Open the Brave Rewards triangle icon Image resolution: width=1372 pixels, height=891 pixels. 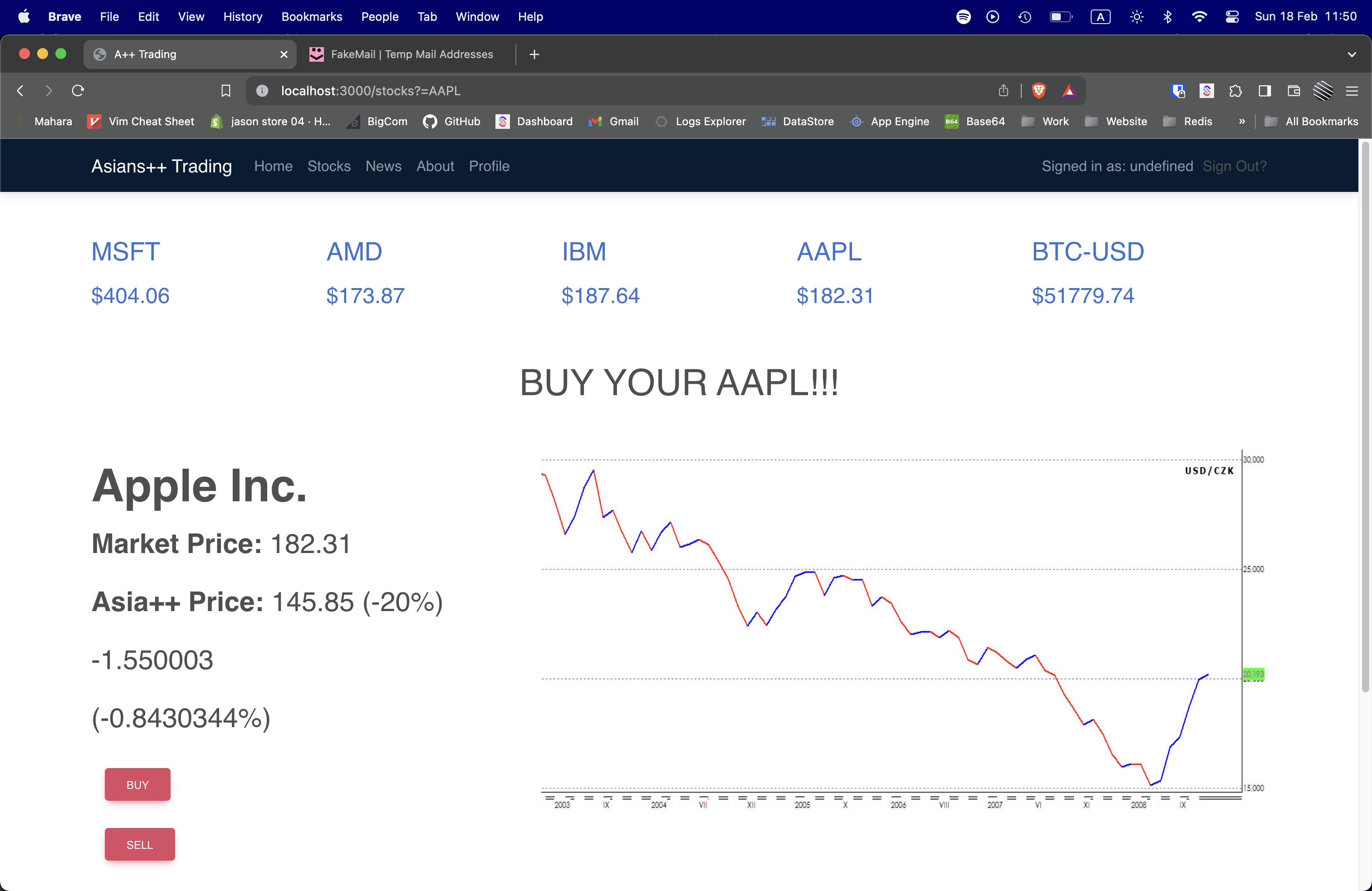pos(1069,90)
